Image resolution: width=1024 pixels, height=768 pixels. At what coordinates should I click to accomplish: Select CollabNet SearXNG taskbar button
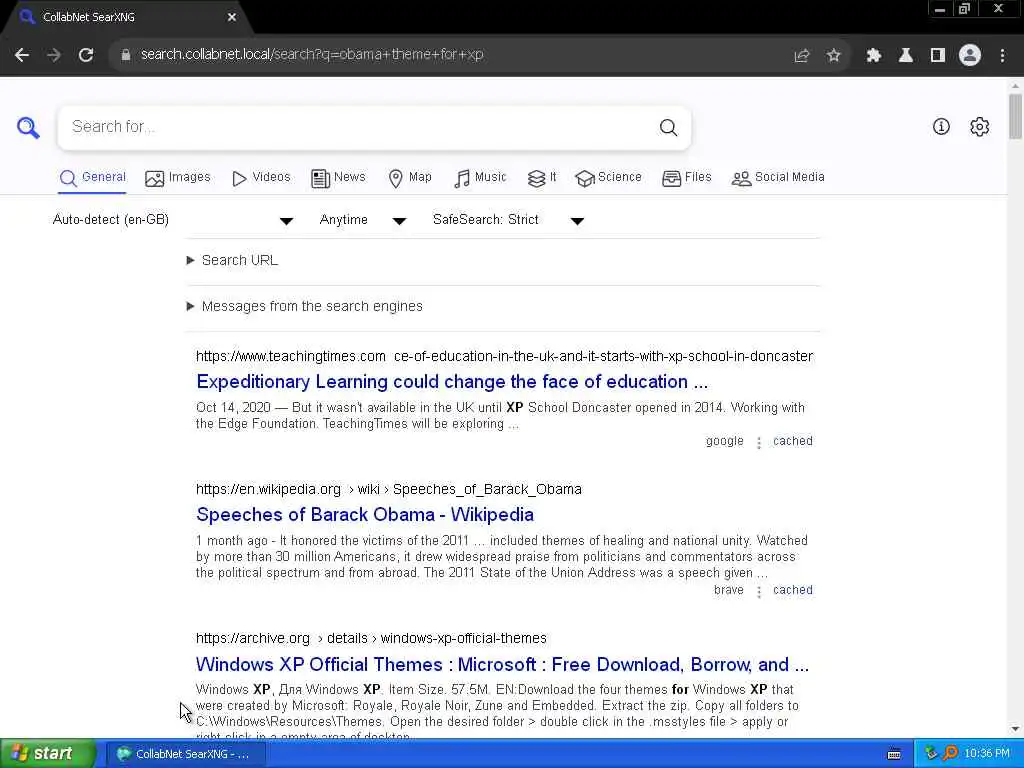[x=185, y=754]
